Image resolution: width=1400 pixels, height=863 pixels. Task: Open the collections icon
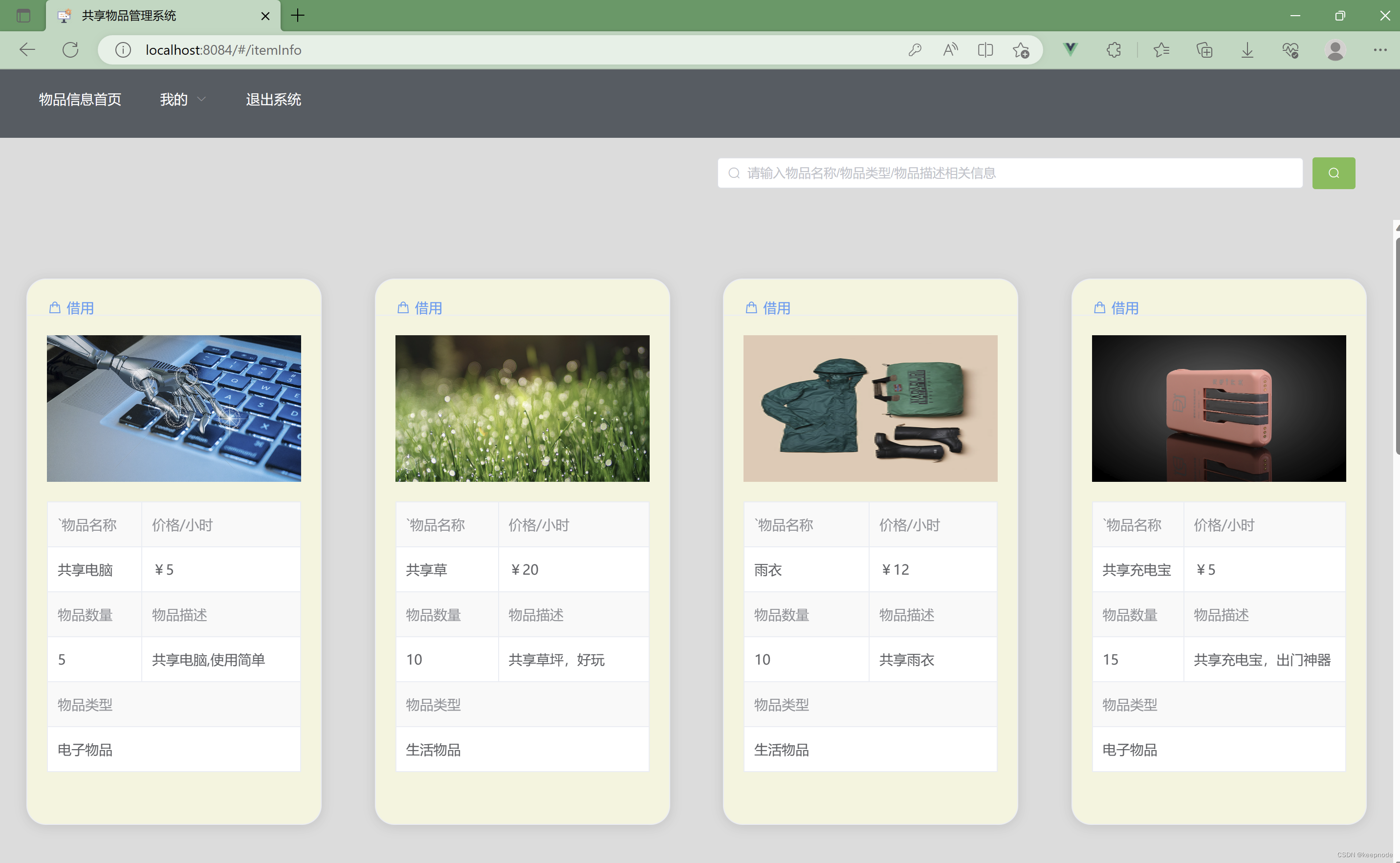pos(1204,50)
